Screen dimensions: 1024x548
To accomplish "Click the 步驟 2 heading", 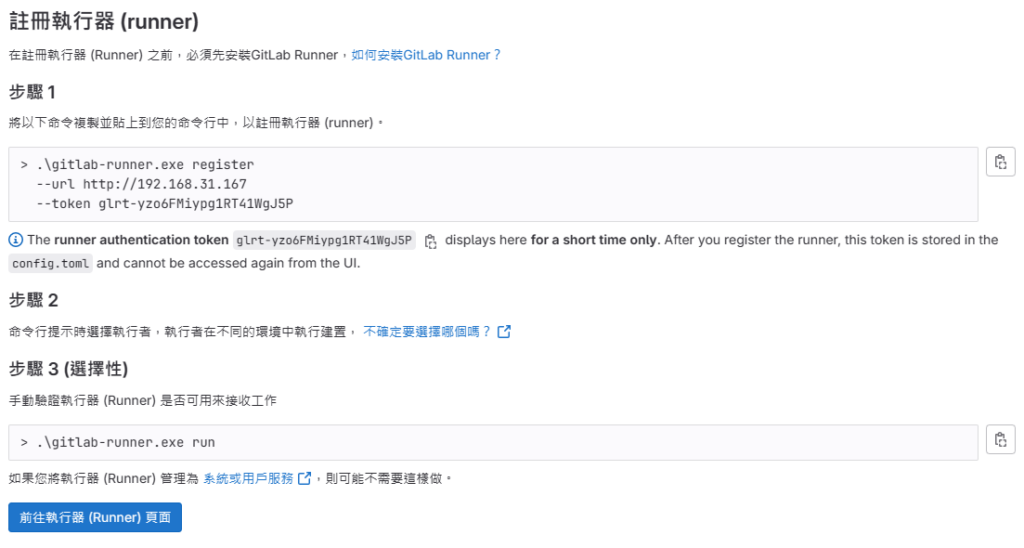I will (x=33, y=300).
